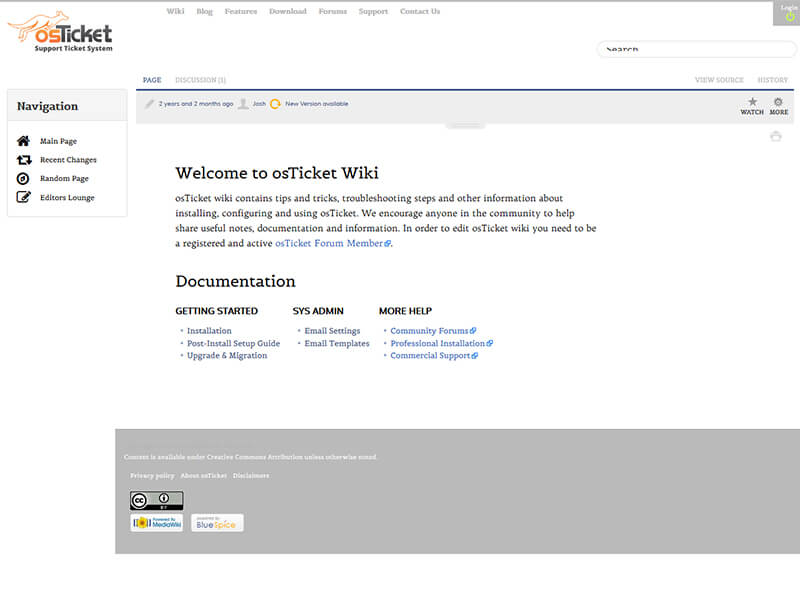Image resolution: width=800 pixels, height=600 pixels.
Task: Open Editors Lounge link
Action: tap(67, 197)
